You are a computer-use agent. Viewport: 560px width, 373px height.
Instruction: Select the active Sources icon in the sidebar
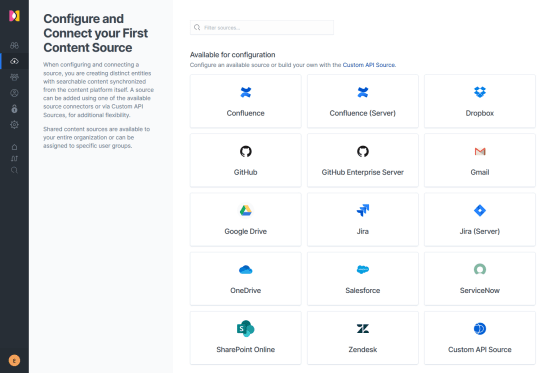pyautogui.click(x=14, y=61)
